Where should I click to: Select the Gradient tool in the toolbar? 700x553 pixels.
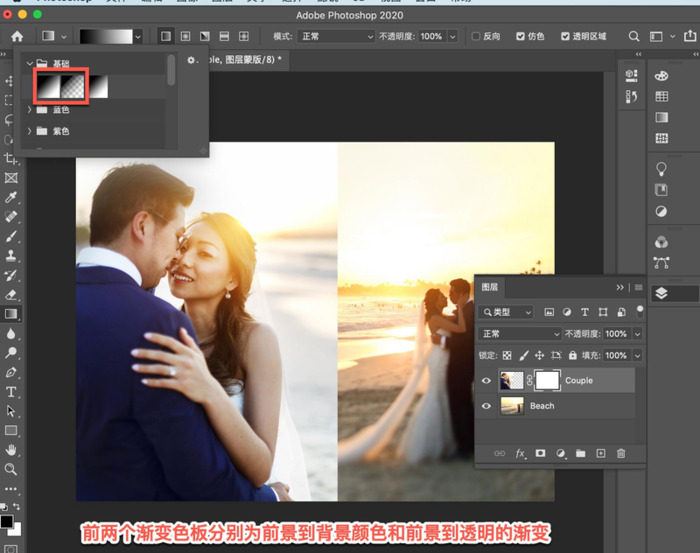coord(11,314)
